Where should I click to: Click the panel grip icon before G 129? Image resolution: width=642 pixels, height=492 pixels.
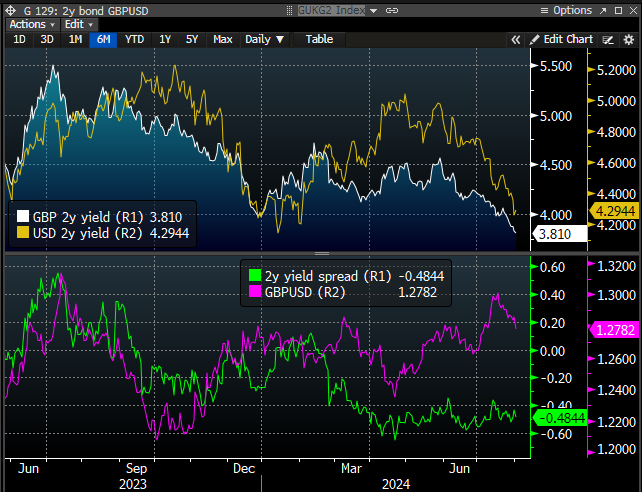tap(7, 9)
